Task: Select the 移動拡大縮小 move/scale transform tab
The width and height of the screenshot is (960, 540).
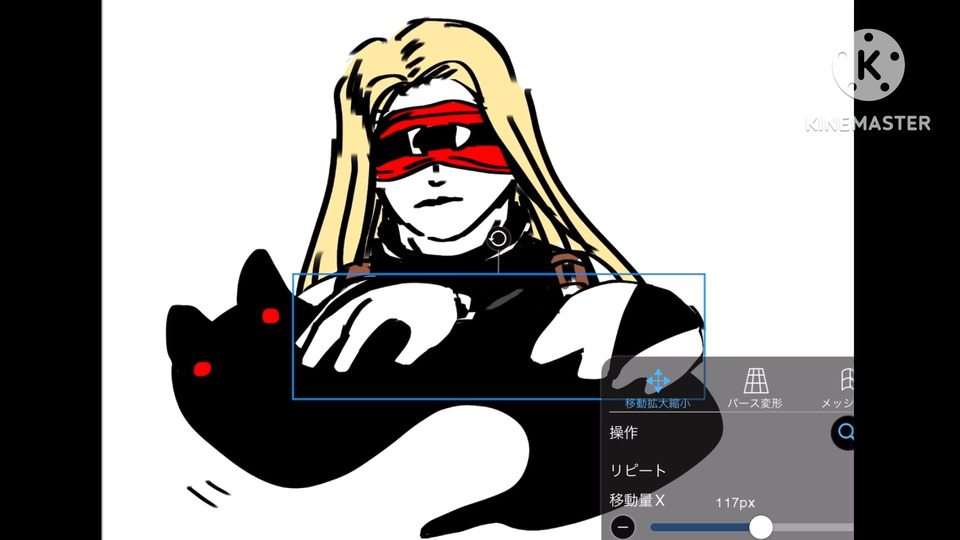Action: [658, 389]
